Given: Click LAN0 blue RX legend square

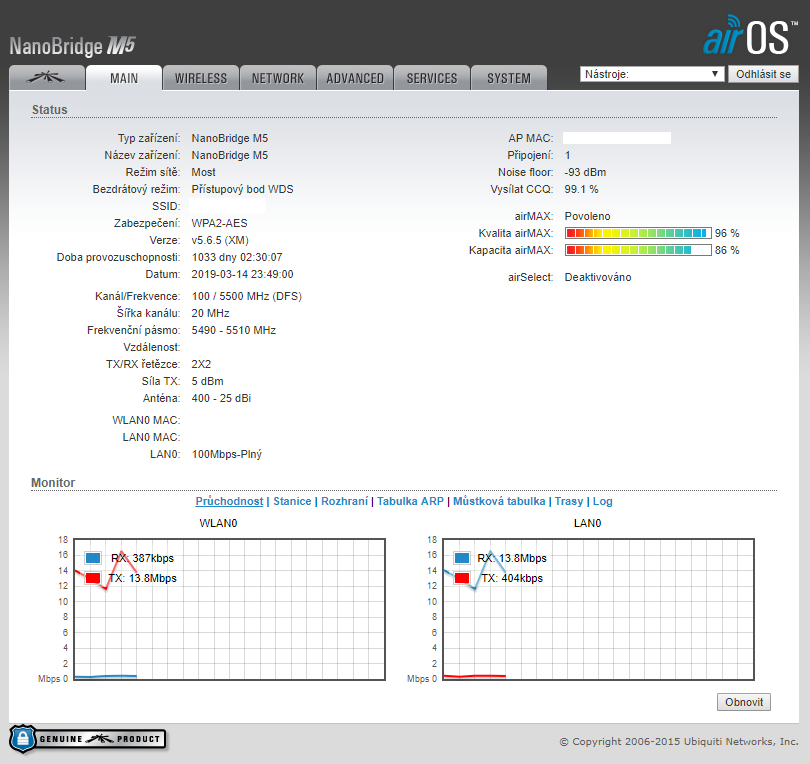Looking at the screenshot, I should 462,558.
